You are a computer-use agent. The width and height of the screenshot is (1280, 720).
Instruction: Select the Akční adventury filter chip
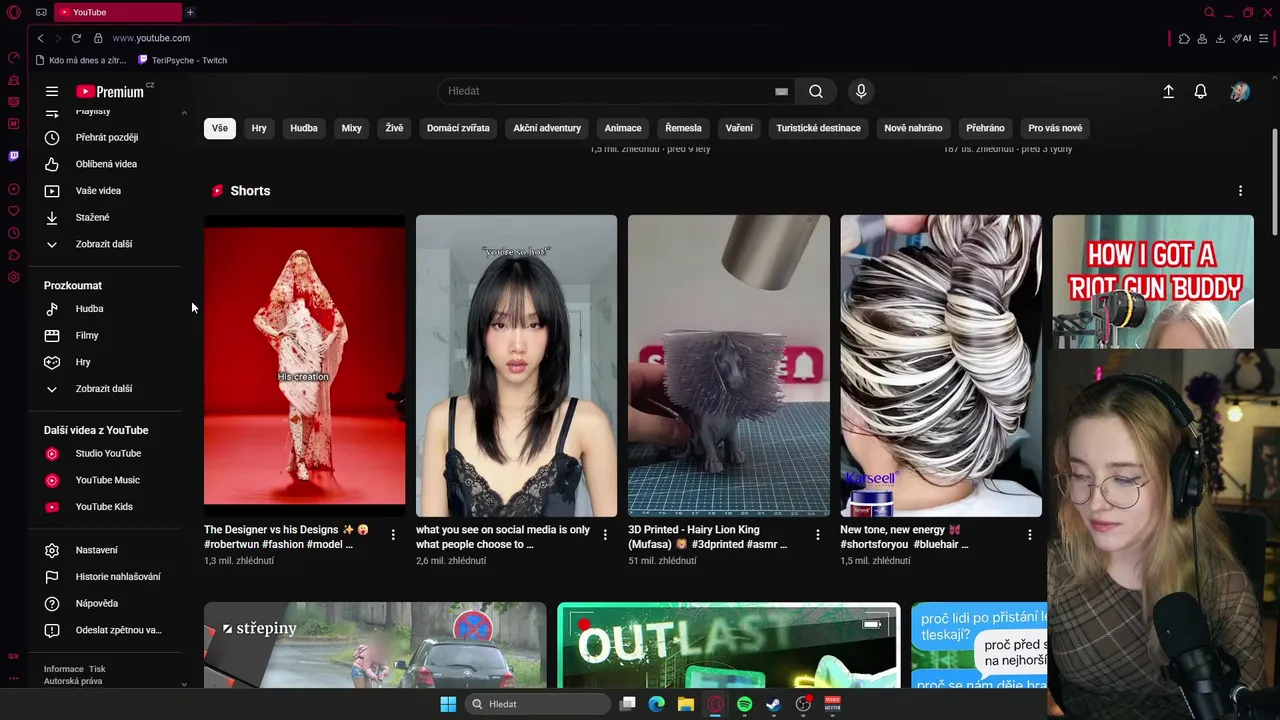pyautogui.click(x=547, y=128)
